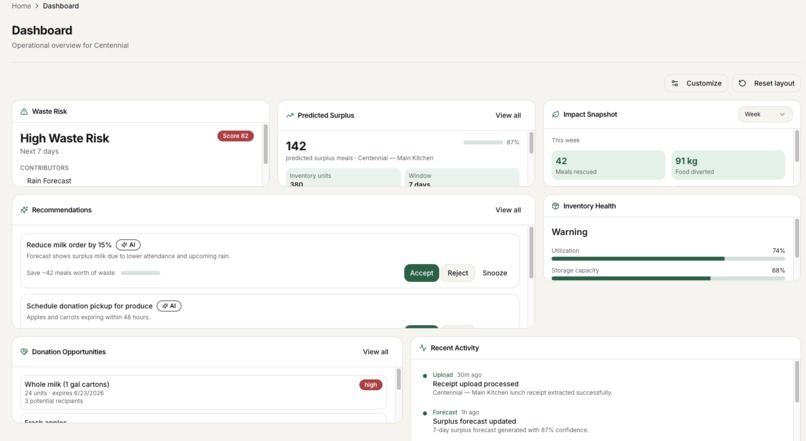
Task: Click the Recommendations card scrollbar
Action: [531, 253]
